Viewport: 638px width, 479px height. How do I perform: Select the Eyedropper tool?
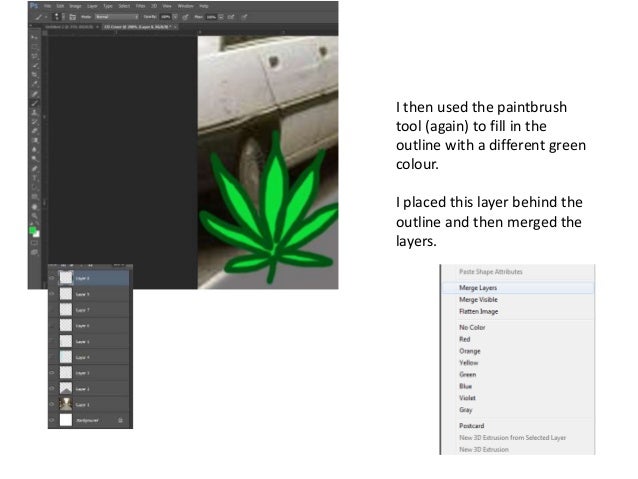(35, 83)
